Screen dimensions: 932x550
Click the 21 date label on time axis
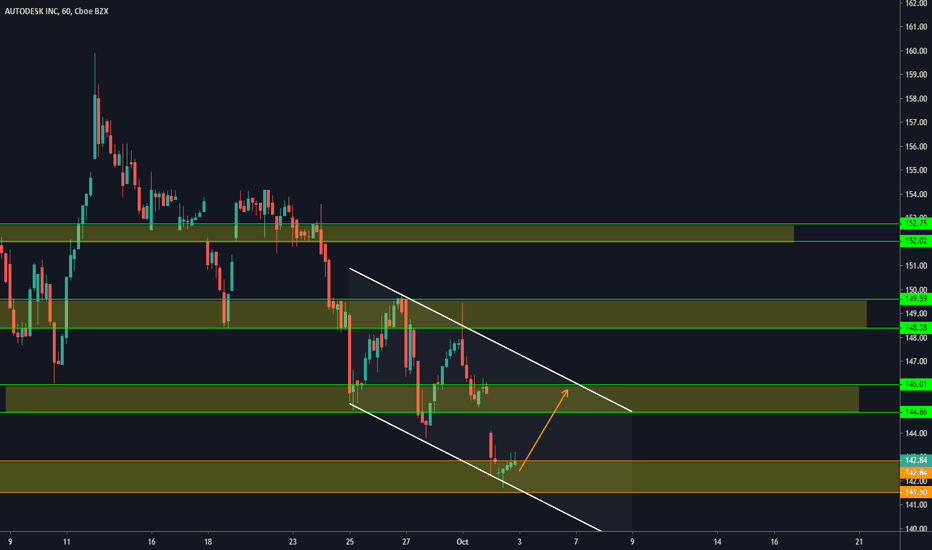(x=859, y=542)
